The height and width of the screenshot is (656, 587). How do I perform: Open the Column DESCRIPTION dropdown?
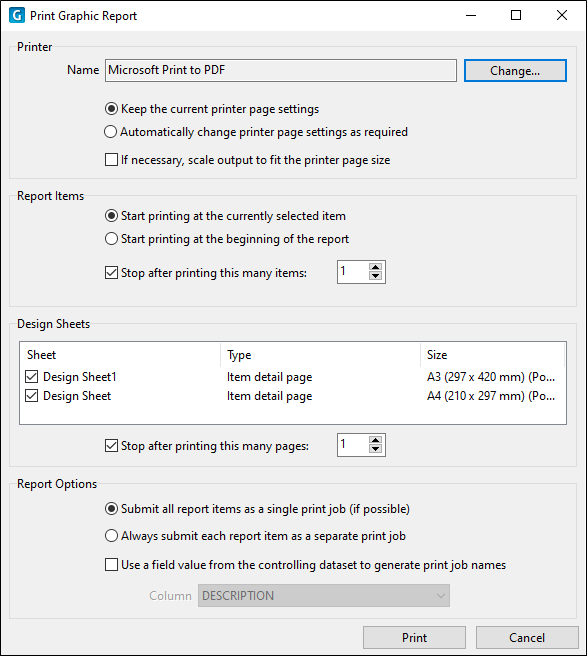pos(324,595)
